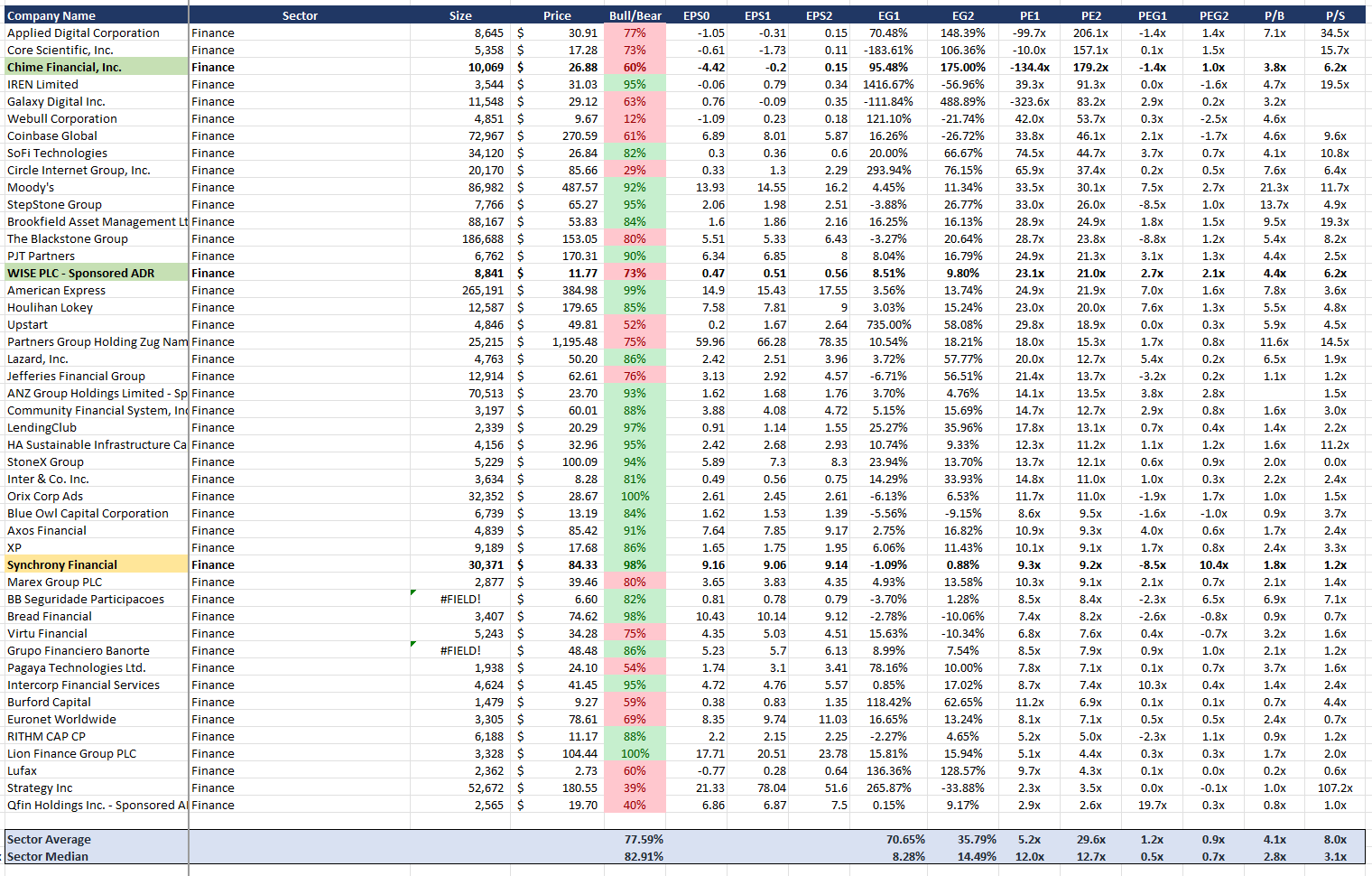The image size is (1372, 876).
Task: Click the highlighted WISE PLC - Sponsored ADR cell
Action: 96,273
